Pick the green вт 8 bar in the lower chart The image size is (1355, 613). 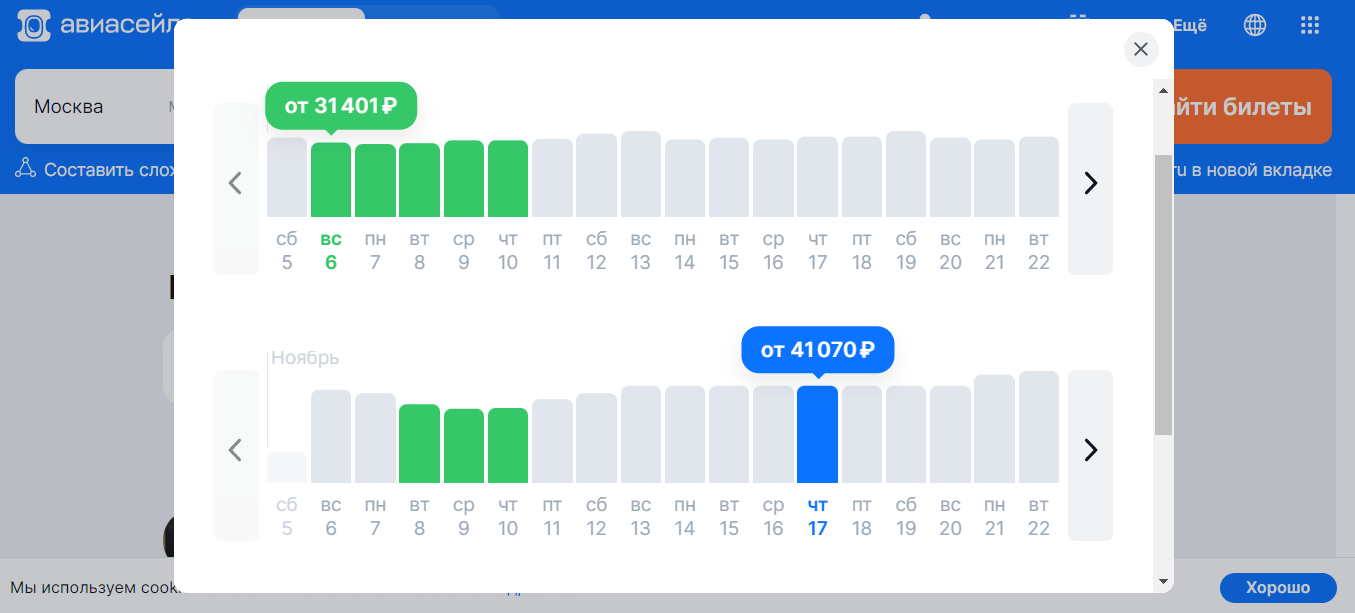click(x=419, y=444)
